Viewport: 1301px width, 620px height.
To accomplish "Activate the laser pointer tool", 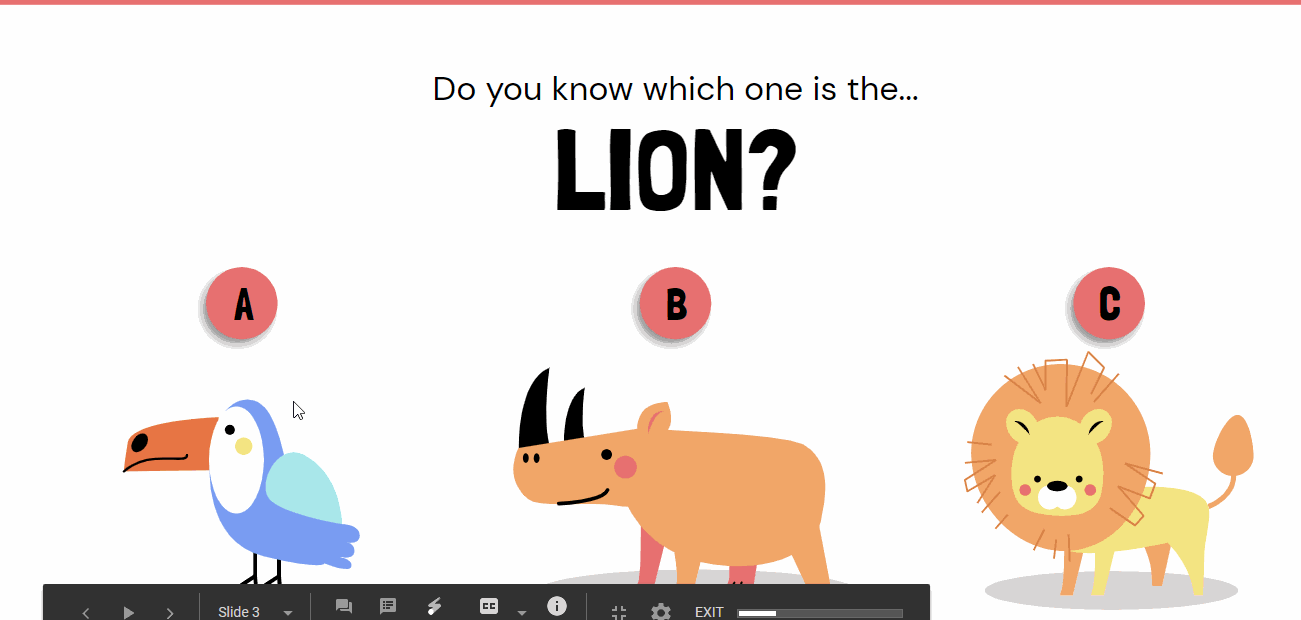I will pyautogui.click(x=434, y=606).
